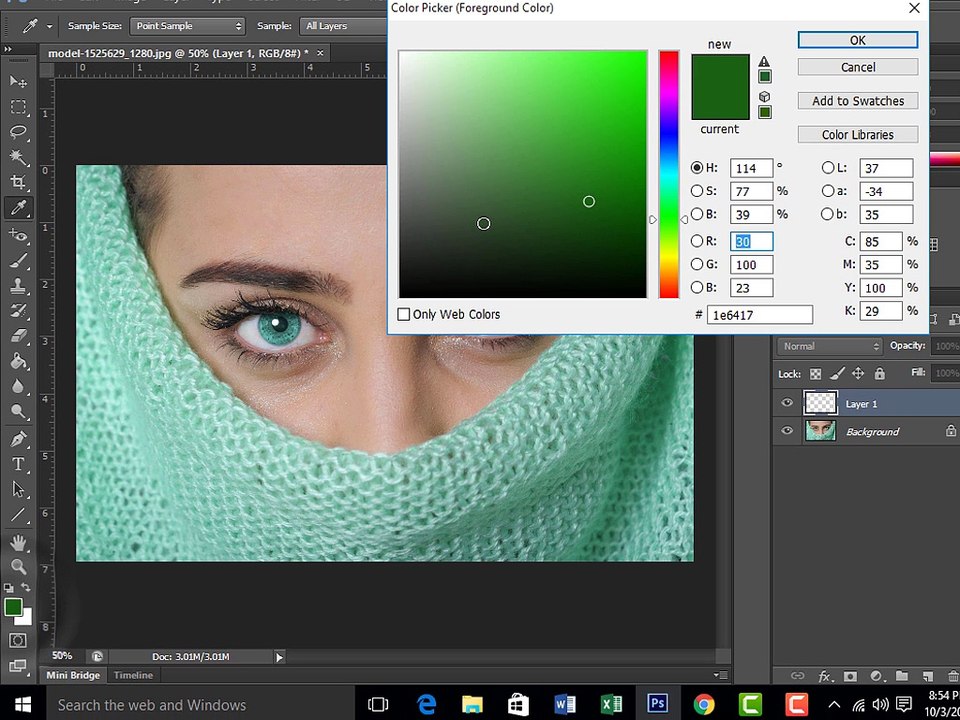The height and width of the screenshot is (720, 960).
Task: Select the Crop tool
Action: point(18,182)
